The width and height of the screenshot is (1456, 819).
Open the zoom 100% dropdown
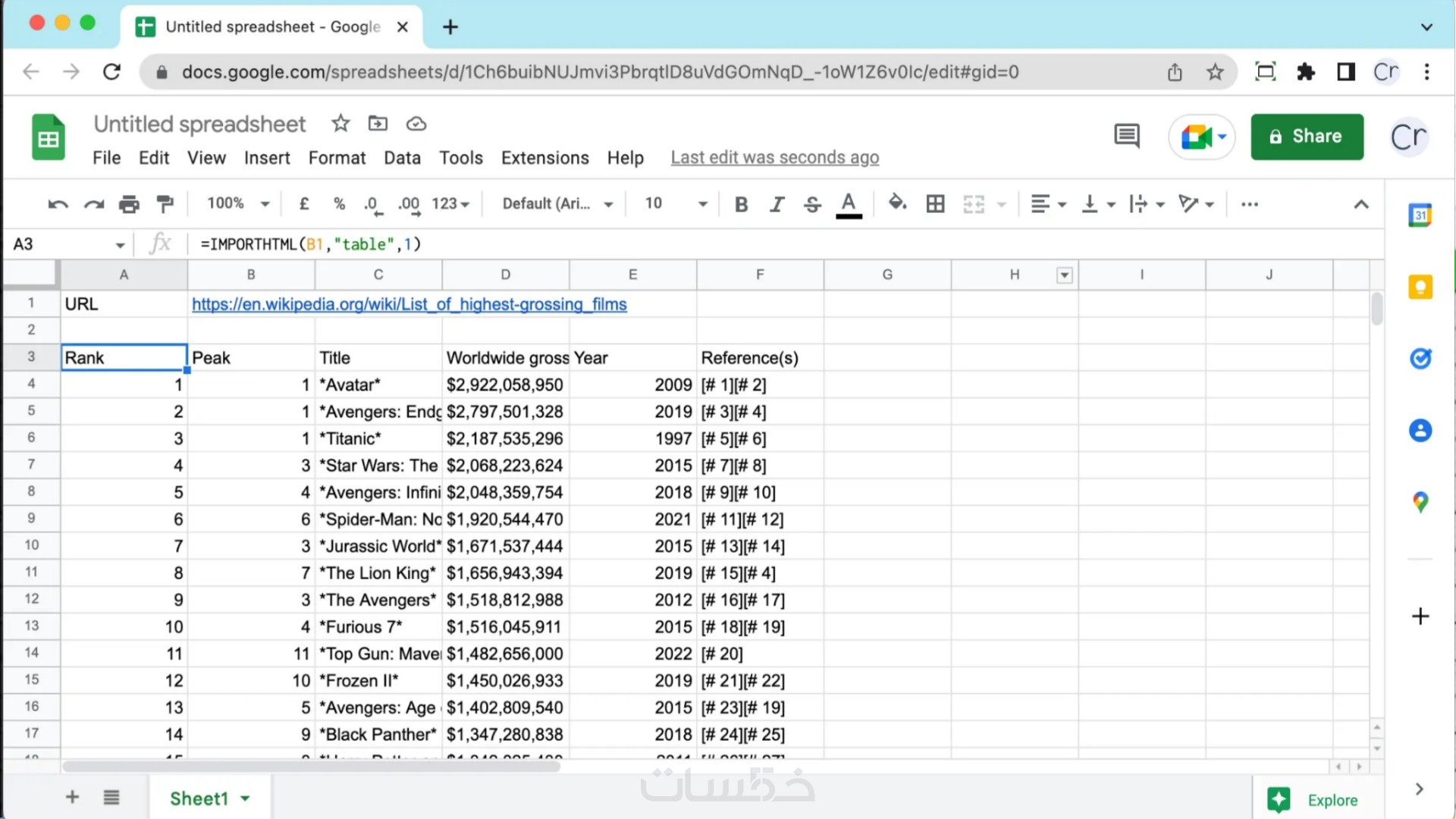pos(238,204)
